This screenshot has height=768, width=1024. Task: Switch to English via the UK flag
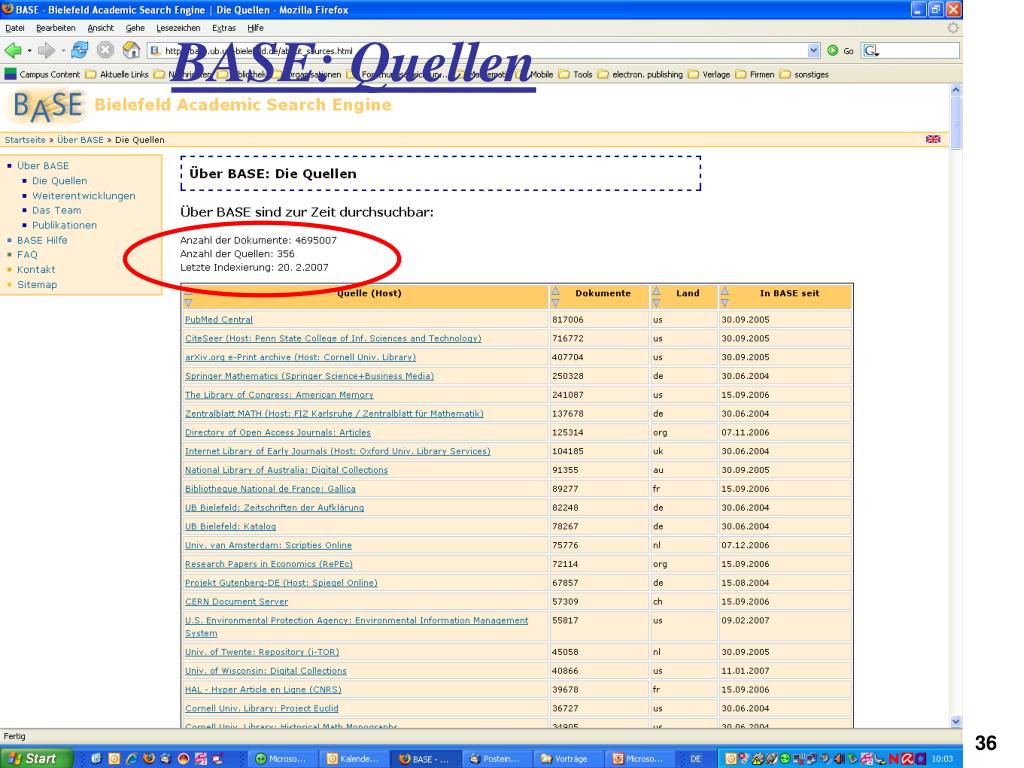click(933, 139)
